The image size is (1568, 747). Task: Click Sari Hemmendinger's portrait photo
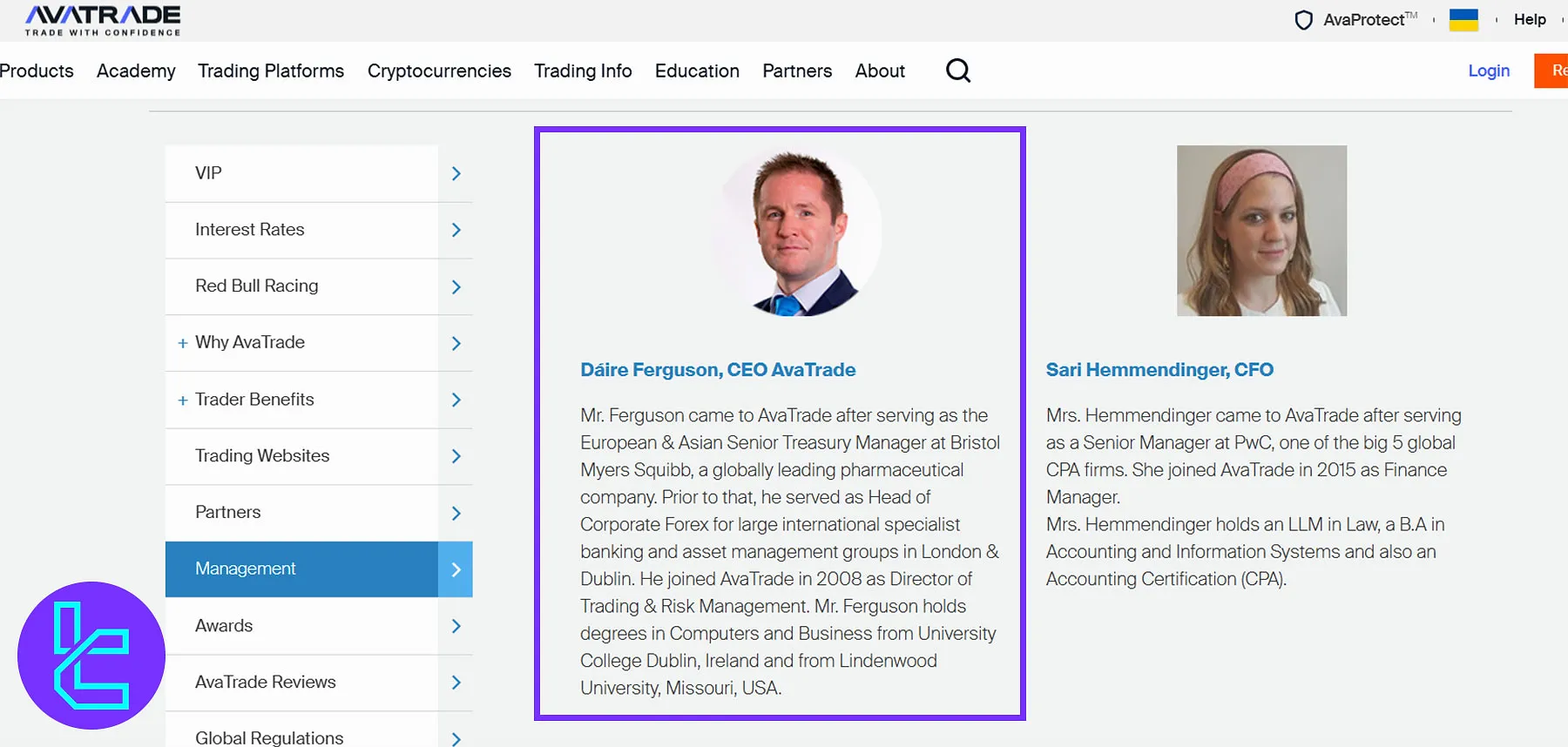point(1261,231)
